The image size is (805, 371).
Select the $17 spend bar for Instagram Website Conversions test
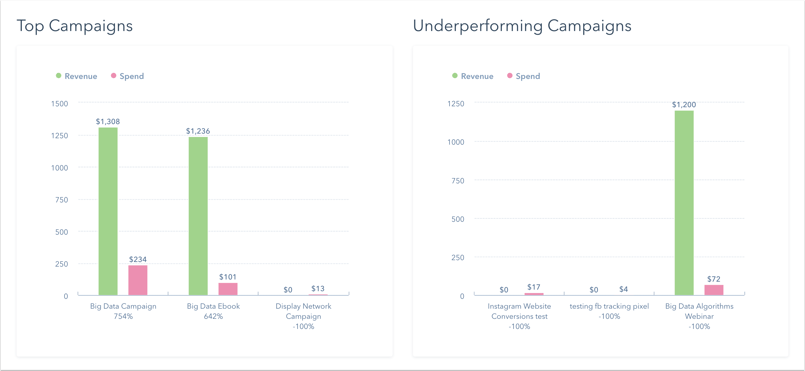tap(534, 294)
